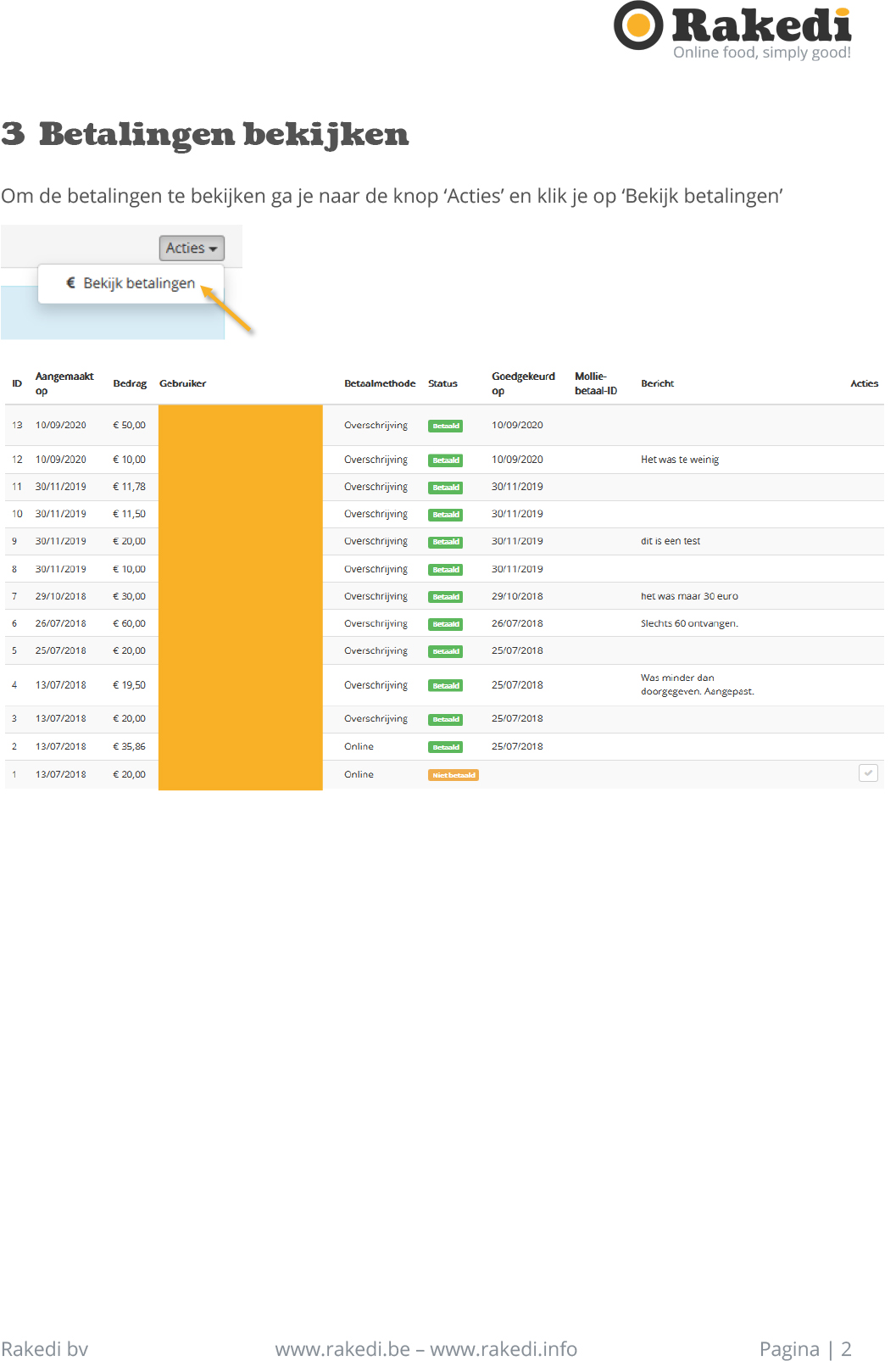Select 'Bekijk betalingen' menu entry

139,283
